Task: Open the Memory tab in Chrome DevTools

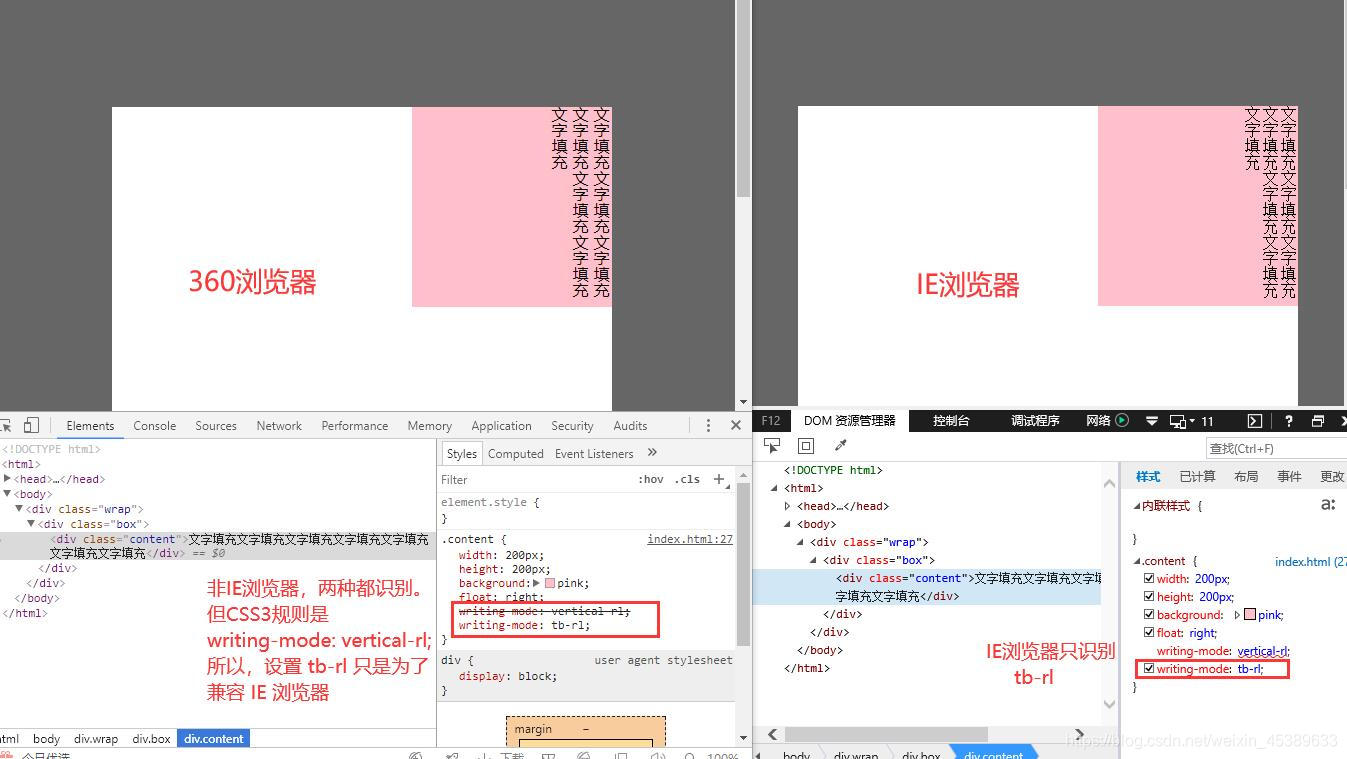Action: click(429, 425)
